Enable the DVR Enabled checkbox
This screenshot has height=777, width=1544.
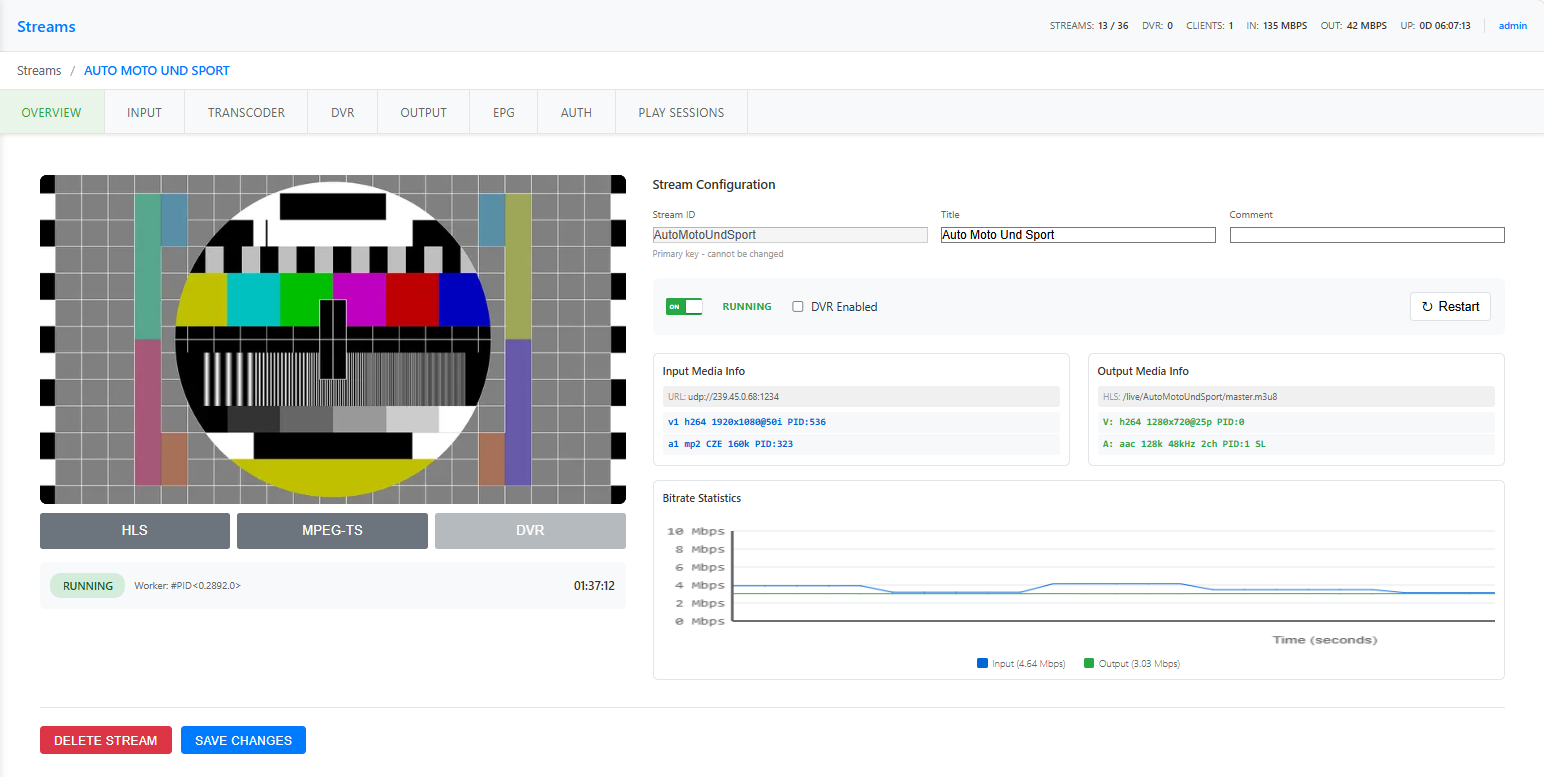click(x=798, y=307)
